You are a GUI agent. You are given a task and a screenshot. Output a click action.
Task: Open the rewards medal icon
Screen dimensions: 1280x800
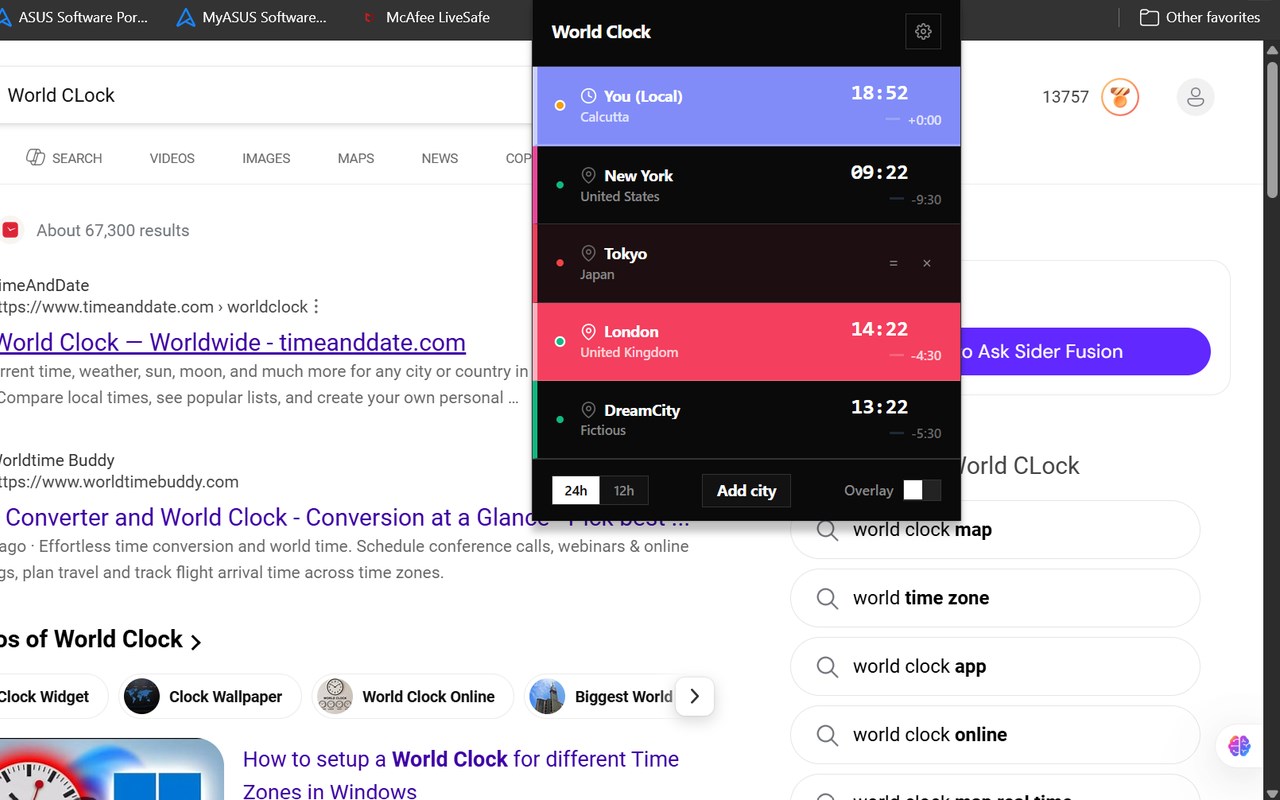1120,97
